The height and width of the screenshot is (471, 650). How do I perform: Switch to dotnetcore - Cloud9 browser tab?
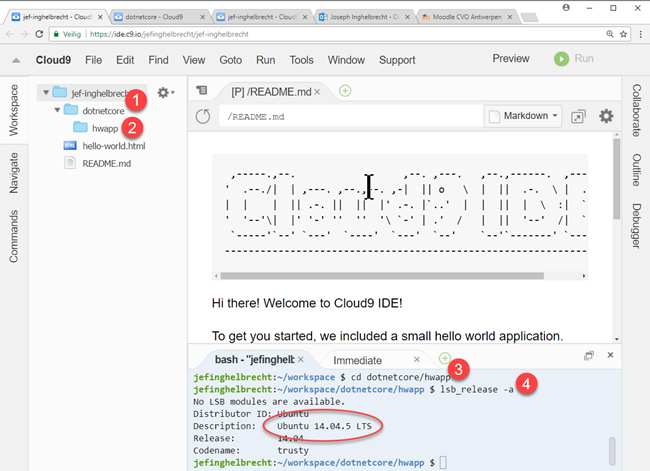tap(159, 17)
